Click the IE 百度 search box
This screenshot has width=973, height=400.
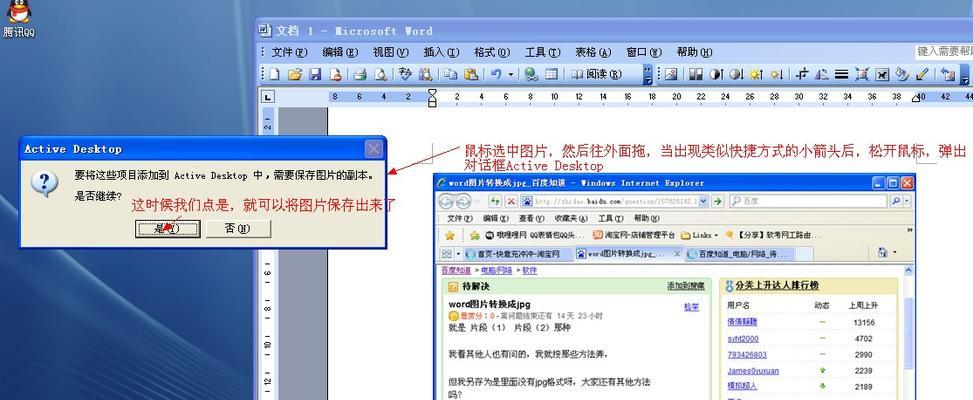pos(809,201)
